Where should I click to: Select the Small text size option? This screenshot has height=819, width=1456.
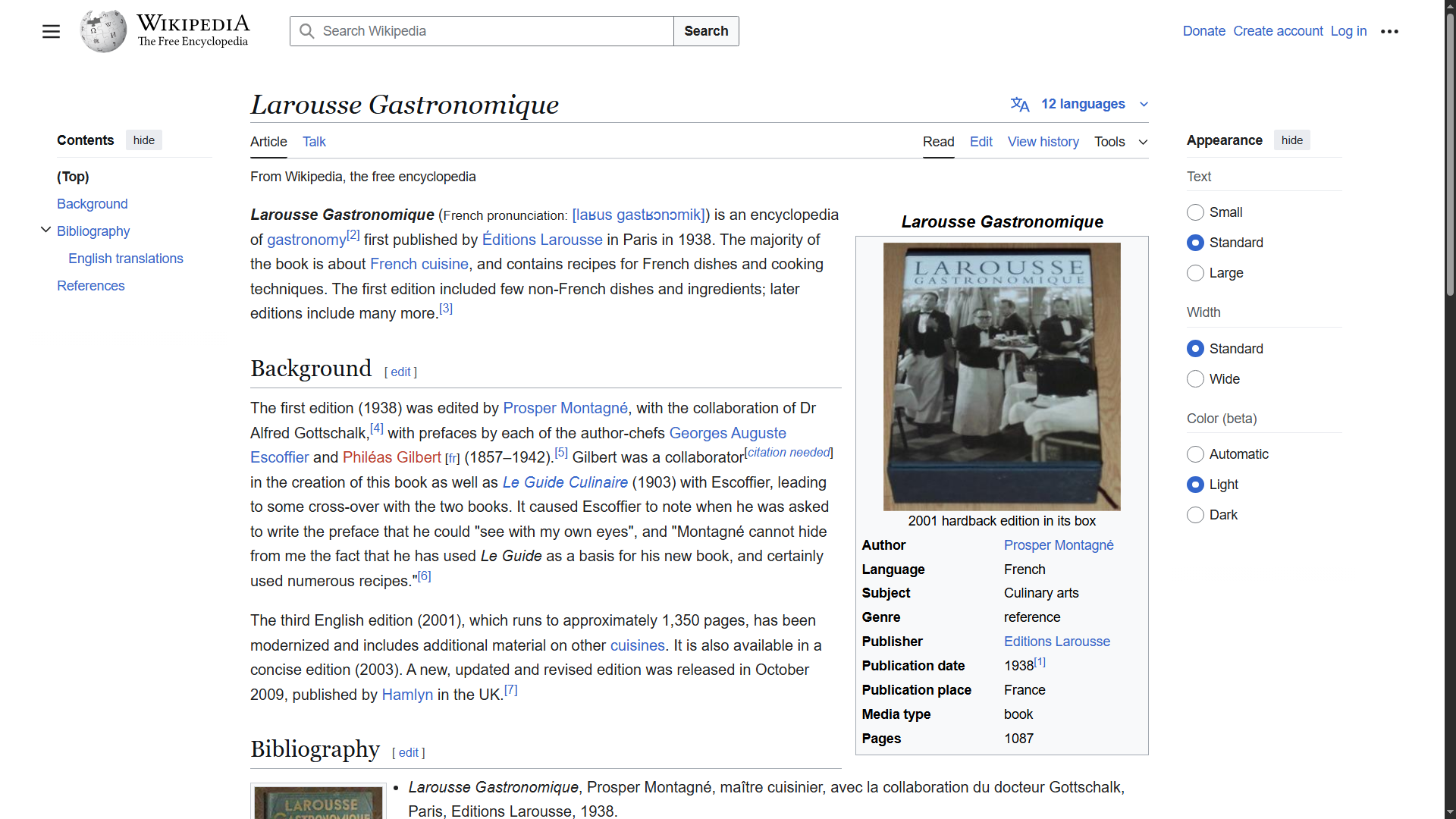(1195, 212)
